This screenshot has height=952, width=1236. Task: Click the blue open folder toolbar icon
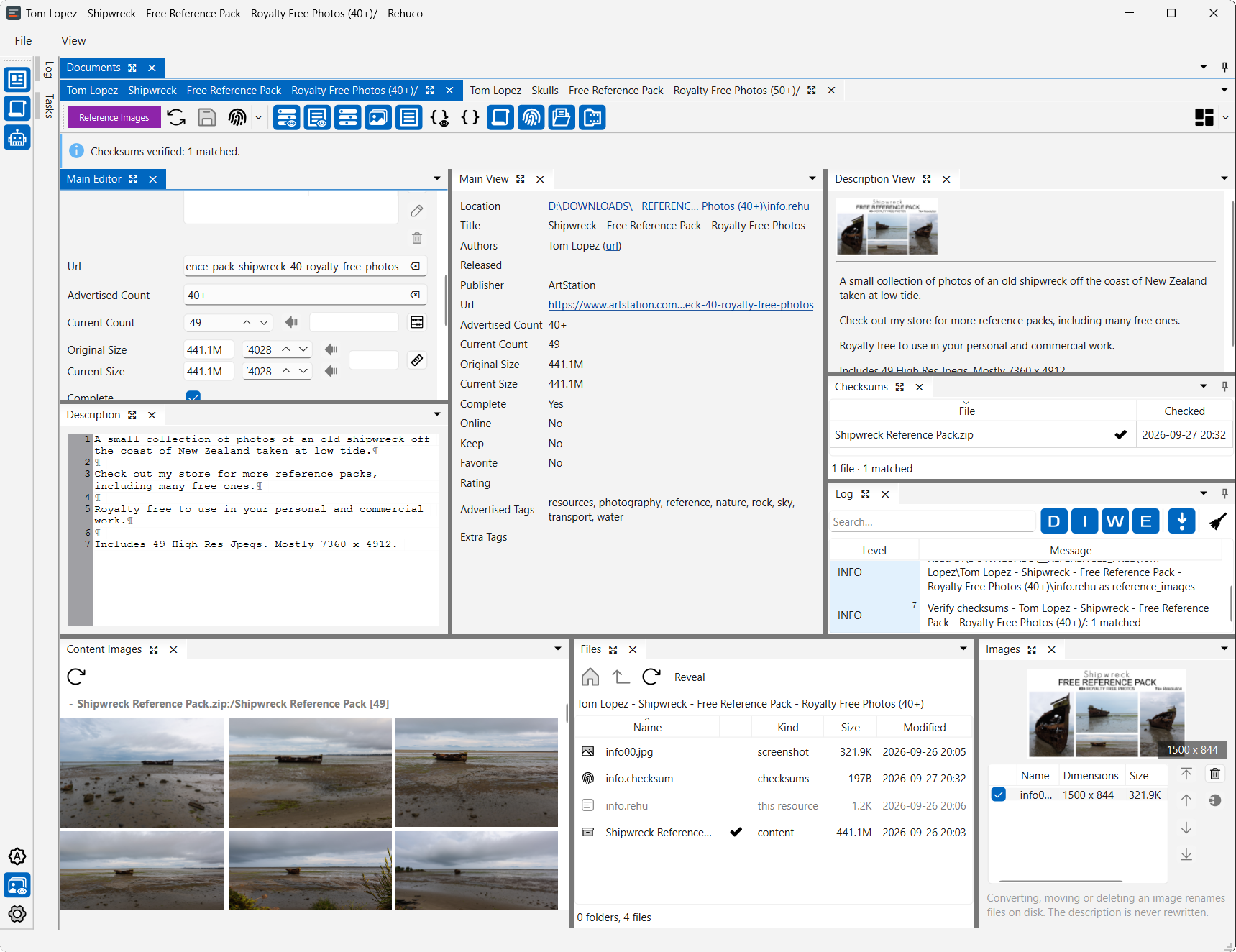[562, 117]
